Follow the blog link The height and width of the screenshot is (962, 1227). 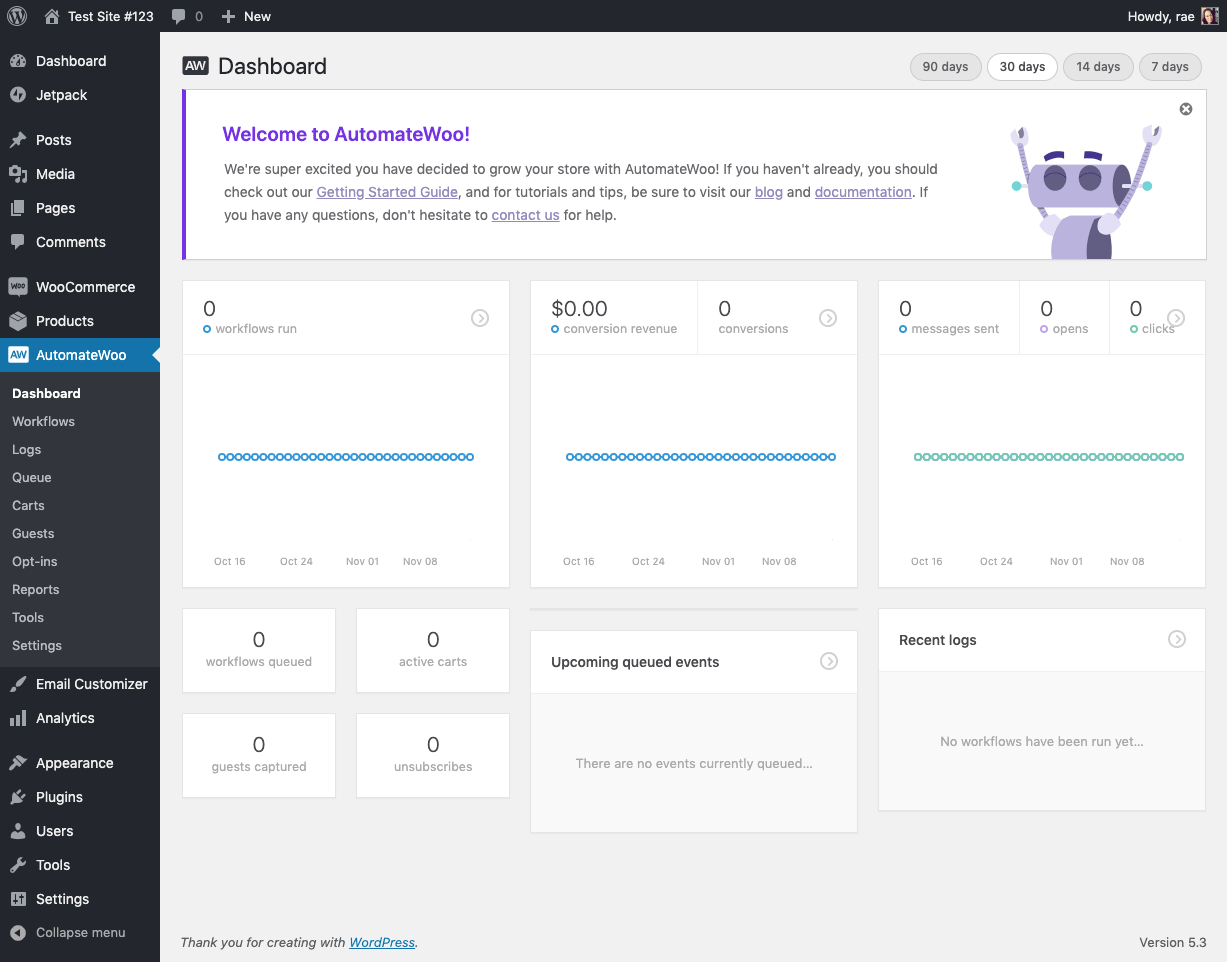coord(768,192)
